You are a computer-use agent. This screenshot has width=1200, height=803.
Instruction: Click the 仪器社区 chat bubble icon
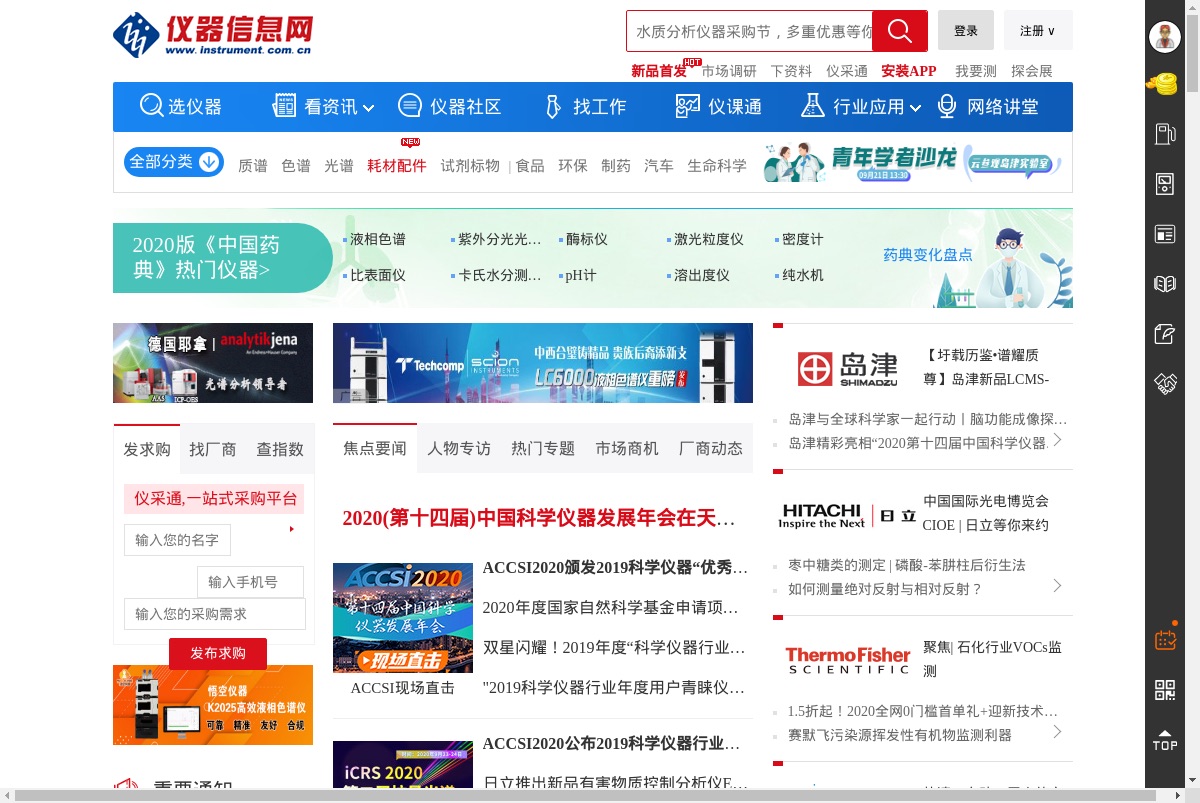coord(410,106)
